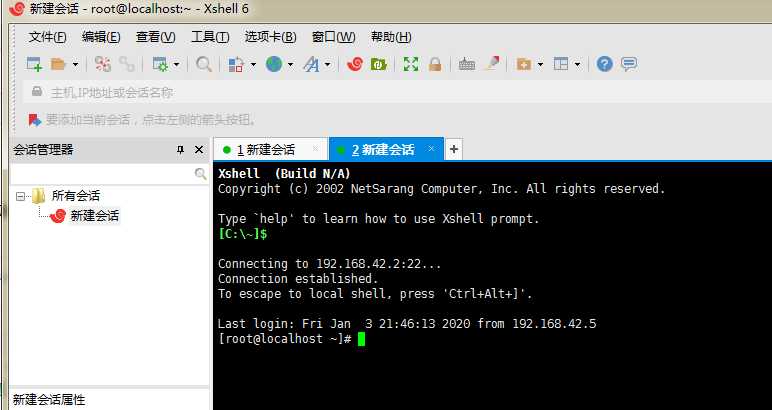772x410 pixels.
Task: Expand the Encoding globe dropdown arrow
Action: [x=290, y=64]
